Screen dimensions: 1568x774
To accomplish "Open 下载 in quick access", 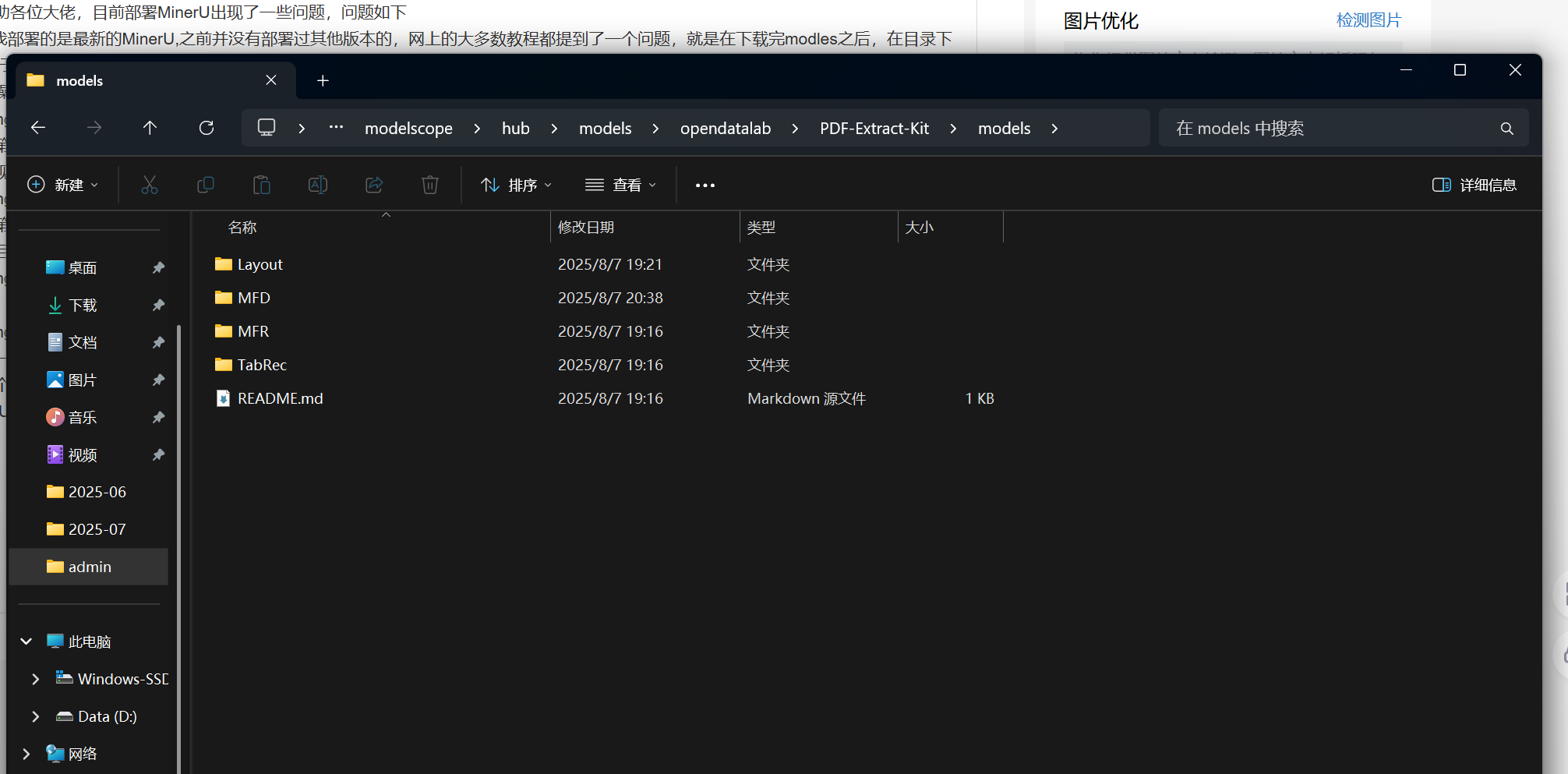I will [x=82, y=305].
